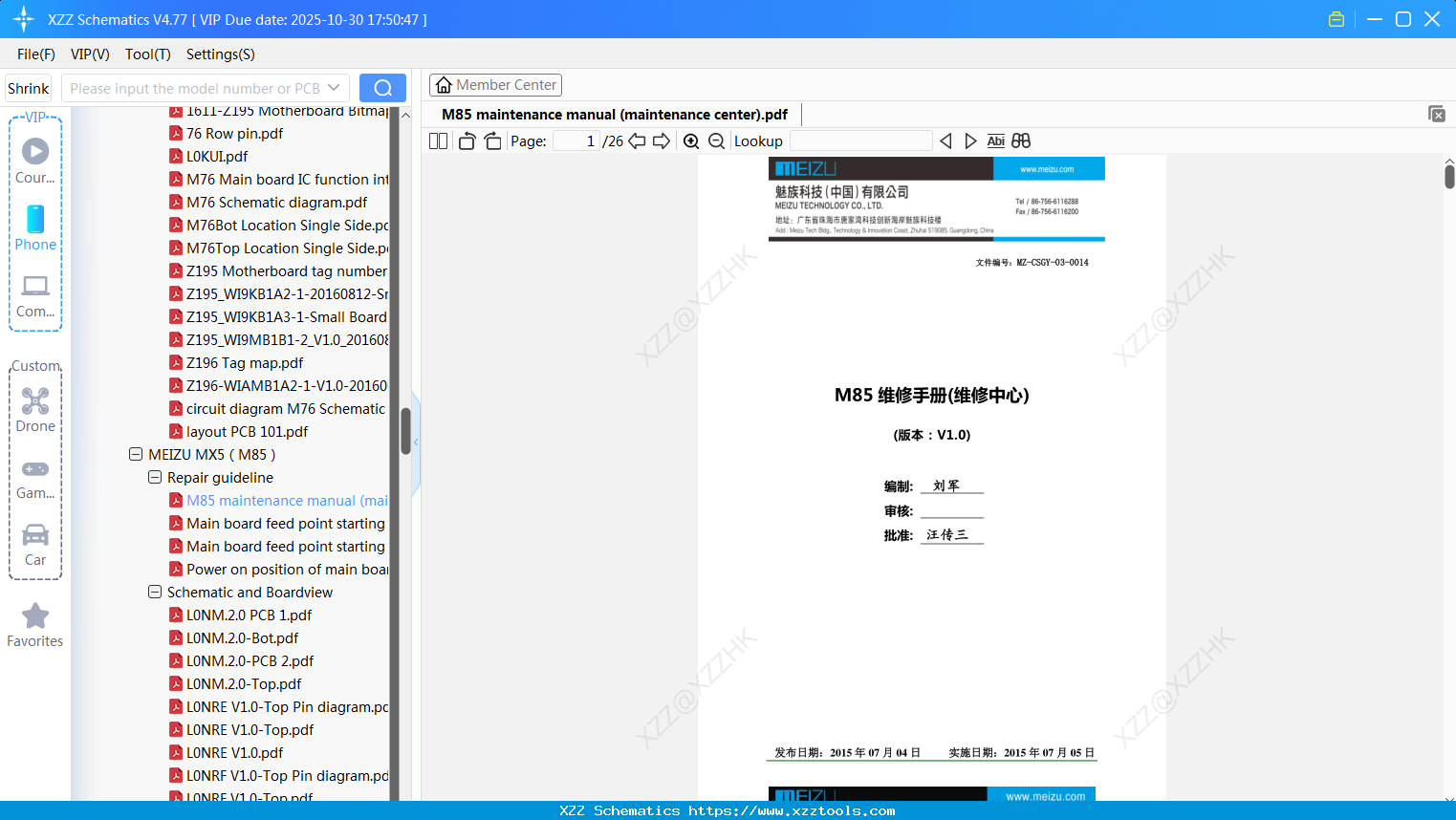Image resolution: width=1456 pixels, height=820 pixels.
Task: Rotate the PDF page clockwise
Action: tap(492, 140)
